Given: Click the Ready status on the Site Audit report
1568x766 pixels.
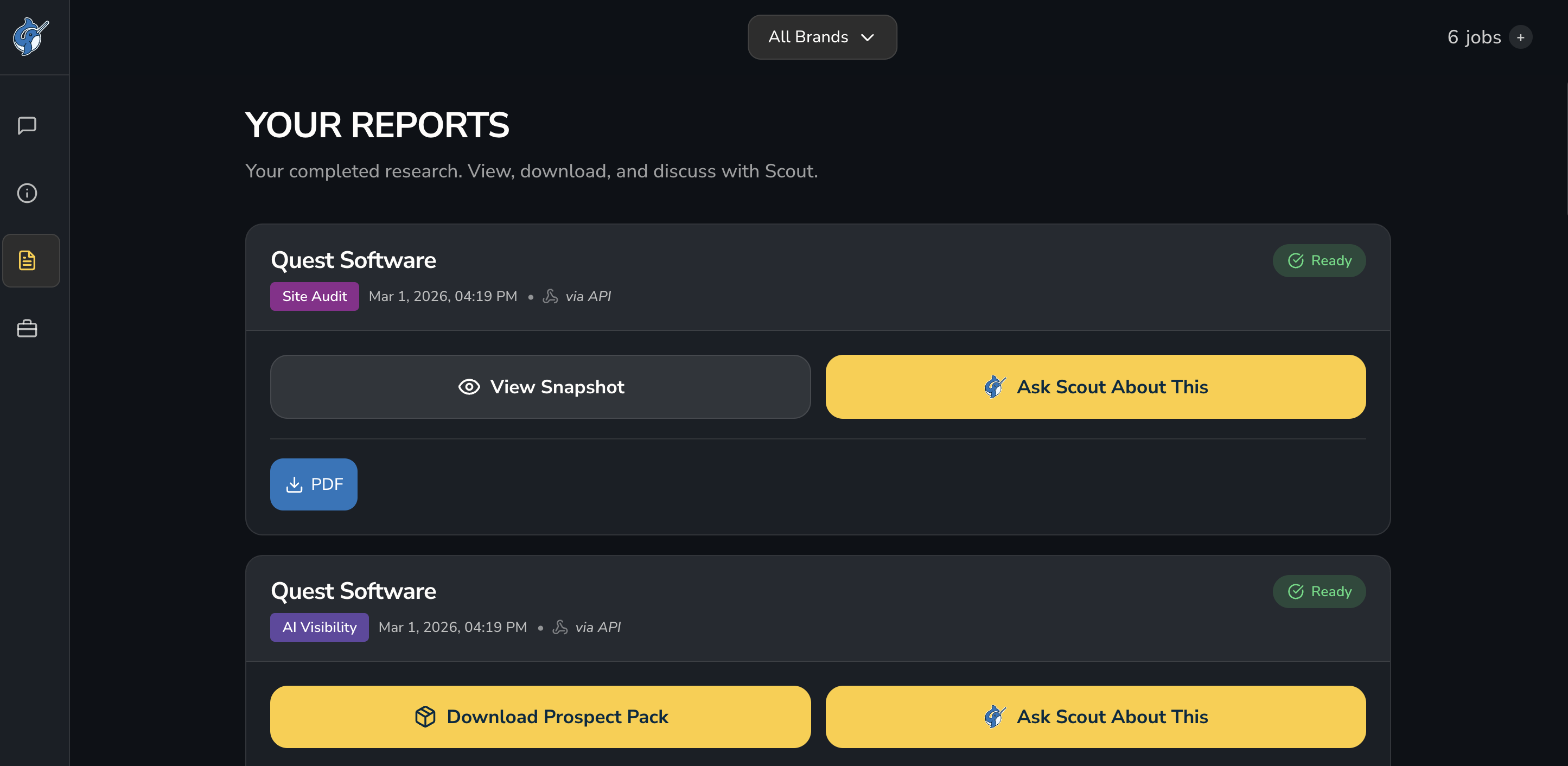Looking at the screenshot, I should (1319, 260).
